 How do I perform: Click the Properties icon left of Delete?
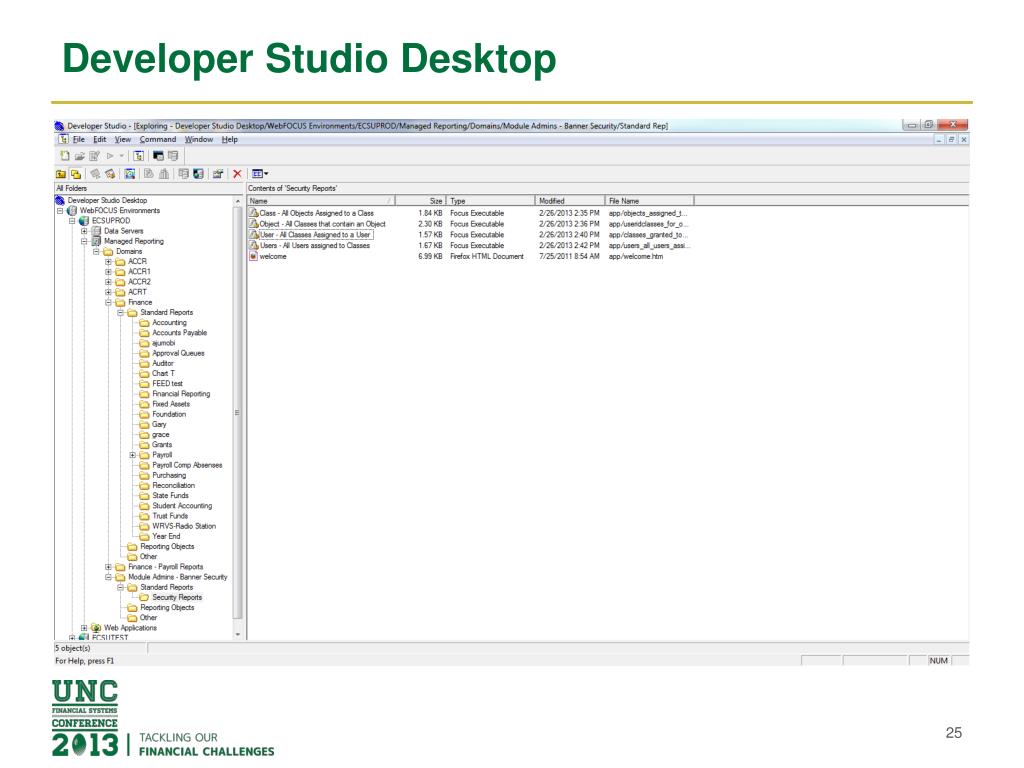click(x=218, y=174)
